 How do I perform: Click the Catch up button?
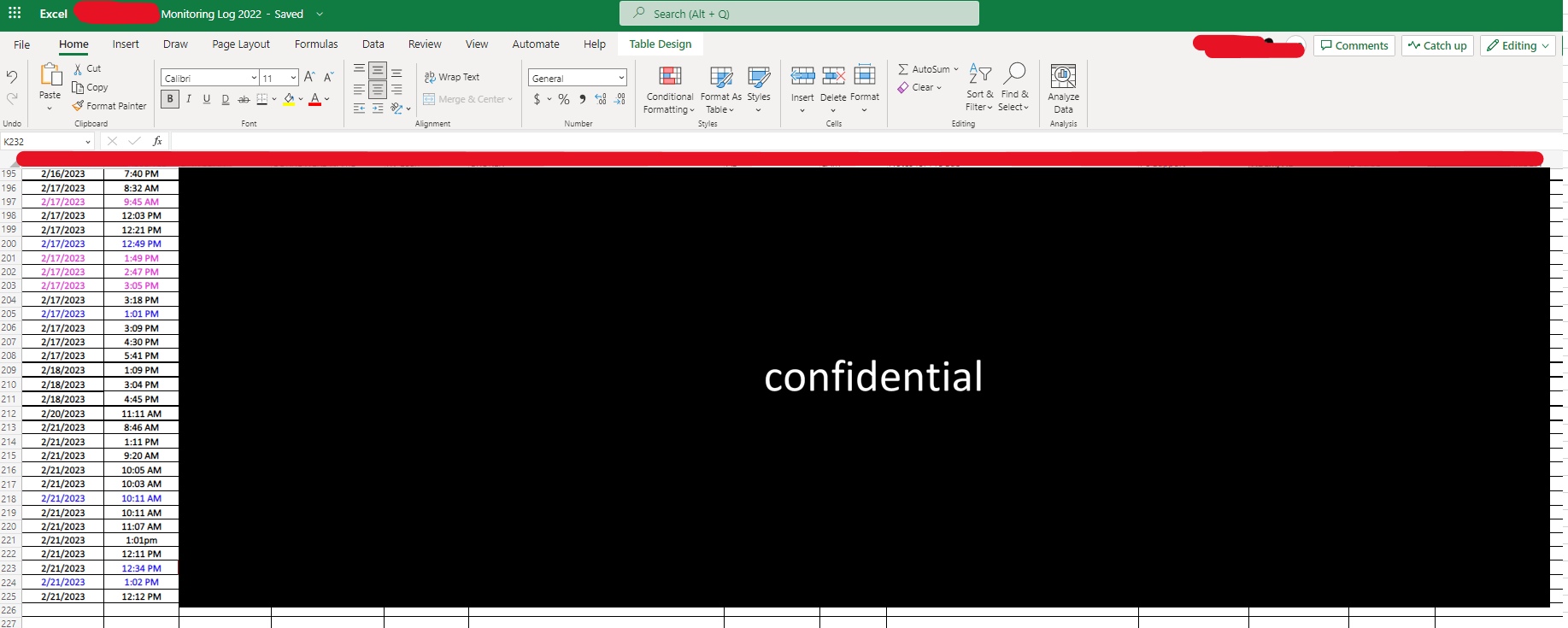[1437, 45]
